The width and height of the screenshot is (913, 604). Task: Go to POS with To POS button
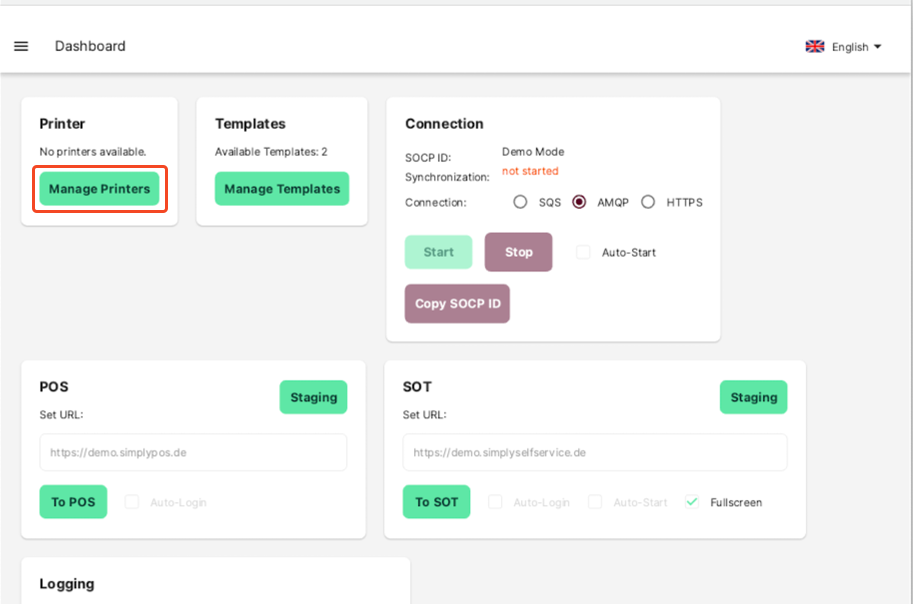click(73, 502)
